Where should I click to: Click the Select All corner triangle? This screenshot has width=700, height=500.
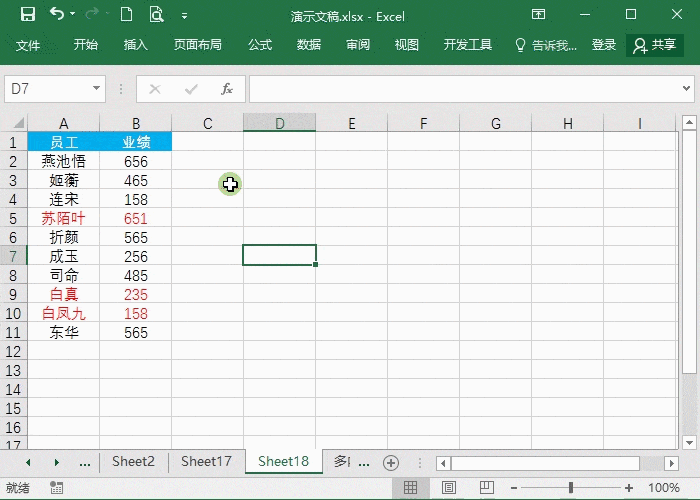click(18, 123)
